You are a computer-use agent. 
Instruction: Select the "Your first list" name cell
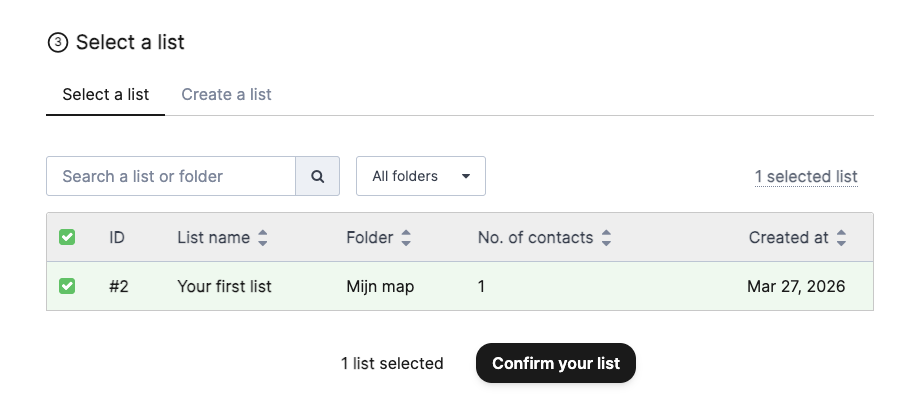[224, 287]
